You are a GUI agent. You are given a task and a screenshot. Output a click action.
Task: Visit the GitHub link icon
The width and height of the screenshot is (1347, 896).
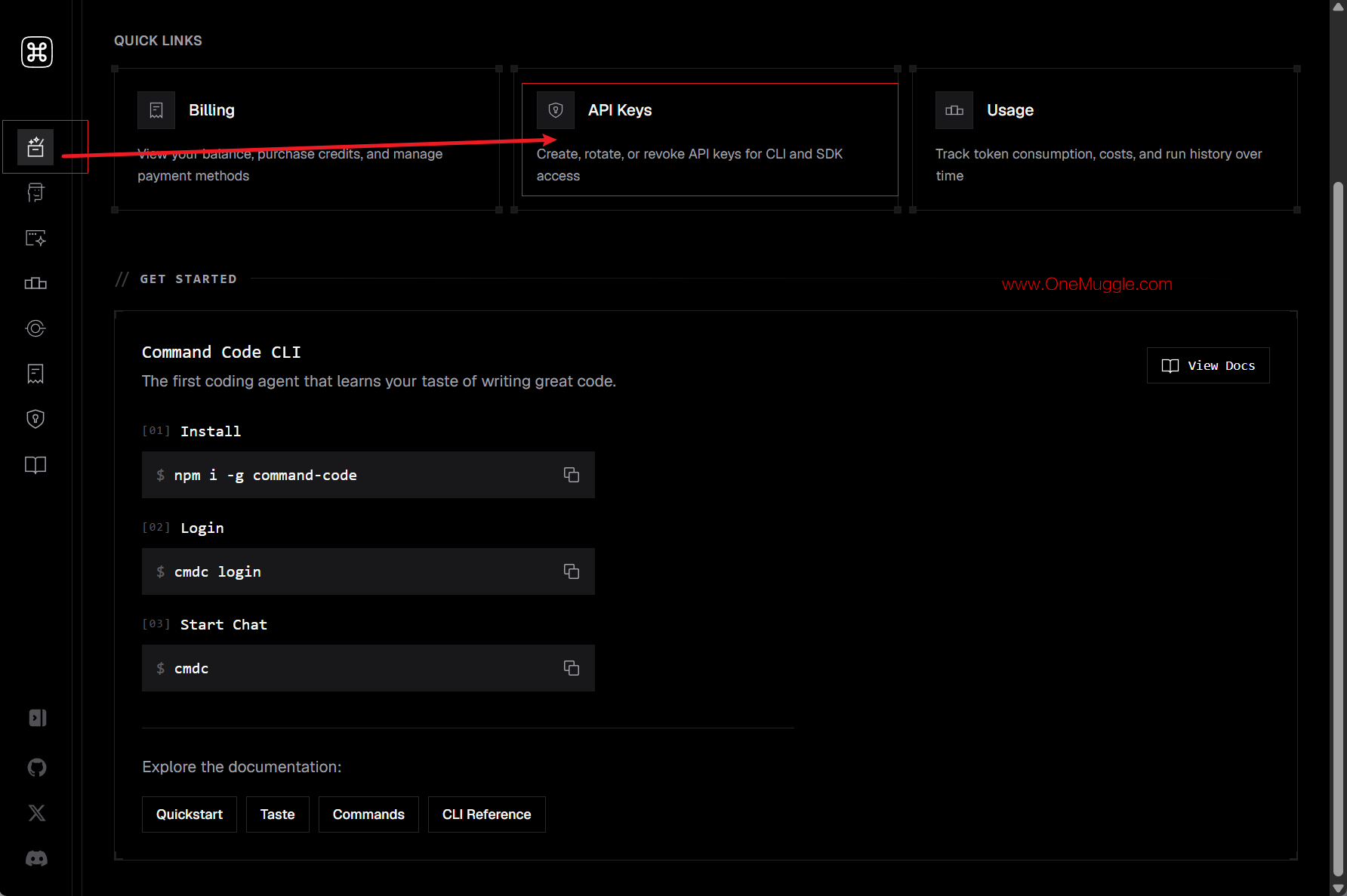click(37, 768)
